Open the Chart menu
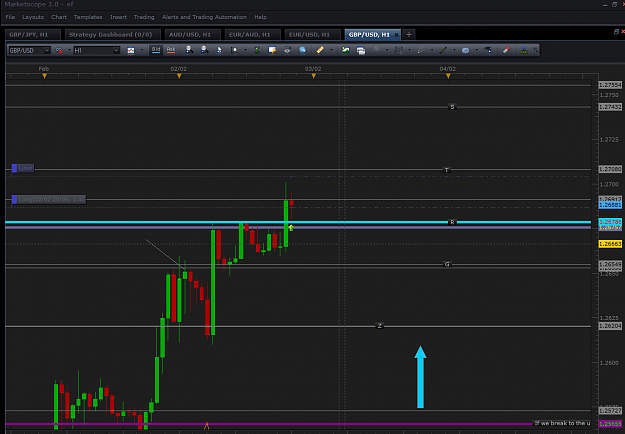Screen dimensions: 625x434 point(59,17)
